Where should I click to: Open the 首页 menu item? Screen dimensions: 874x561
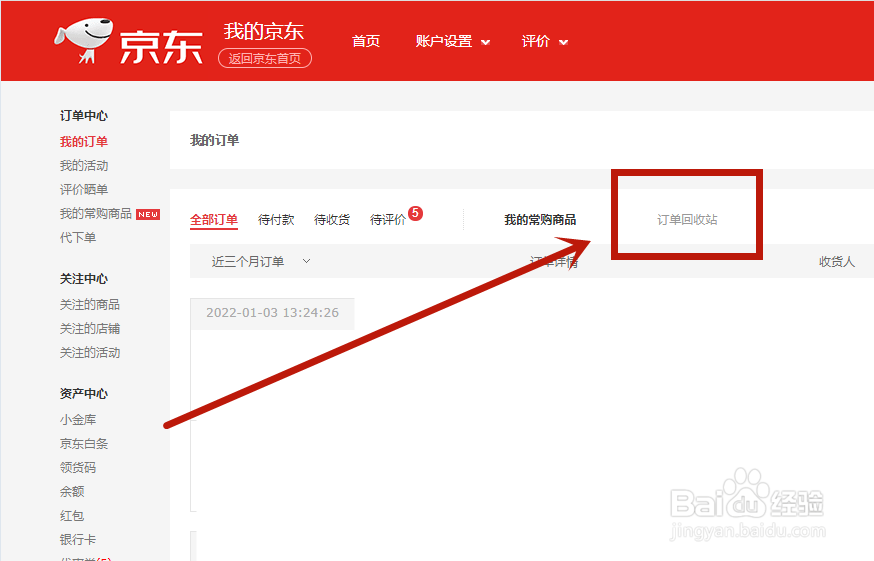[x=366, y=41]
